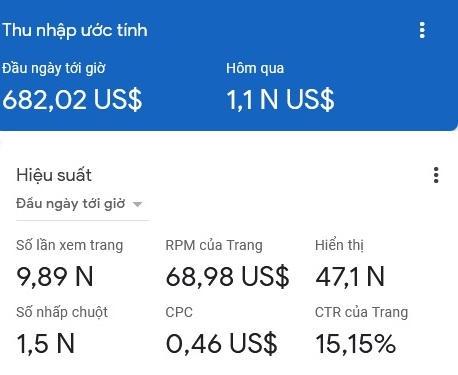Open the Số lần xem trang metric
The image size is (458, 375).
pyautogui.click(x=70, y=245)
